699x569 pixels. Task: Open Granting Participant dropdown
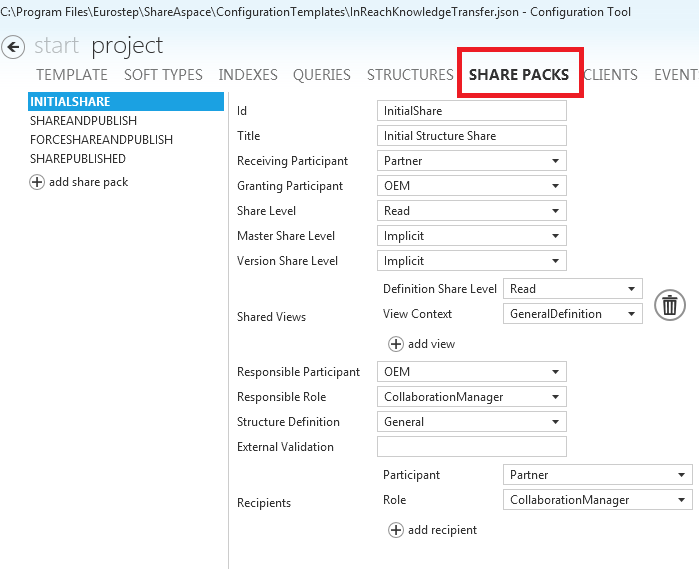(472, 186)
